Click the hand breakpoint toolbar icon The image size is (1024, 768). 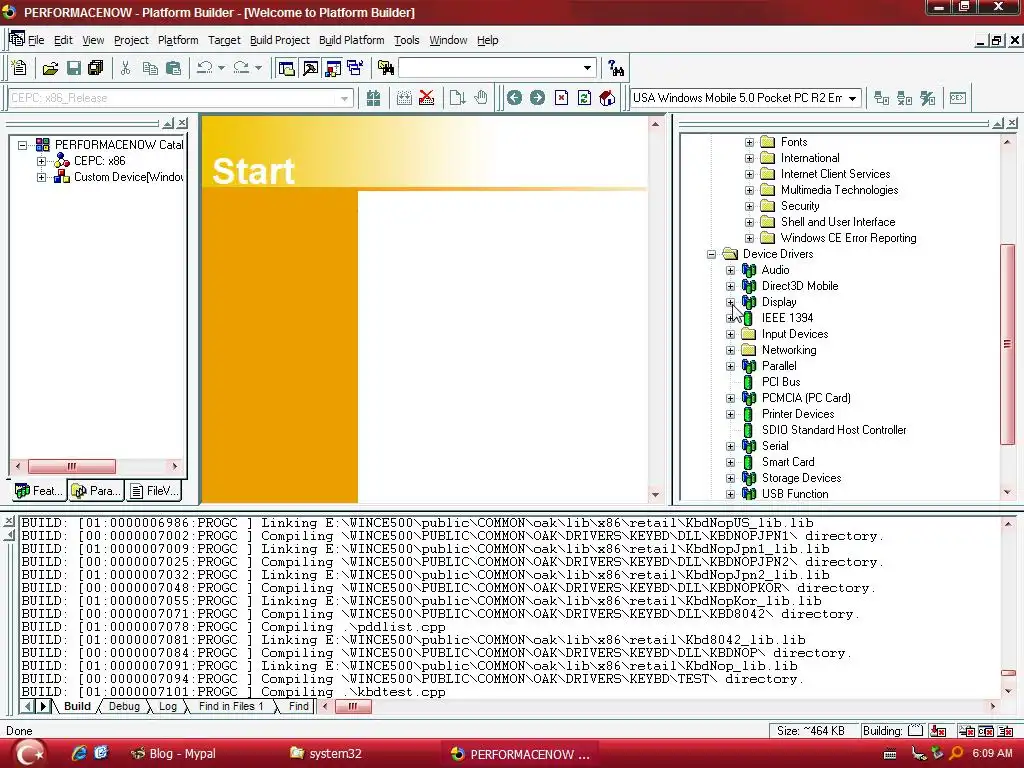pos(481,98)
